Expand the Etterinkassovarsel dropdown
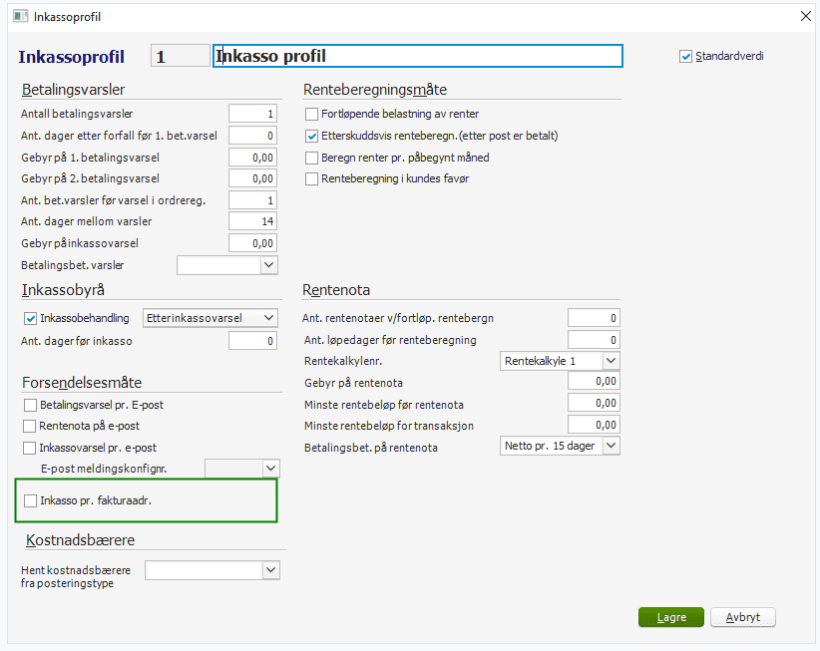Screen dimensions: 820x651 pyautogui.click(x=268, y=318)
